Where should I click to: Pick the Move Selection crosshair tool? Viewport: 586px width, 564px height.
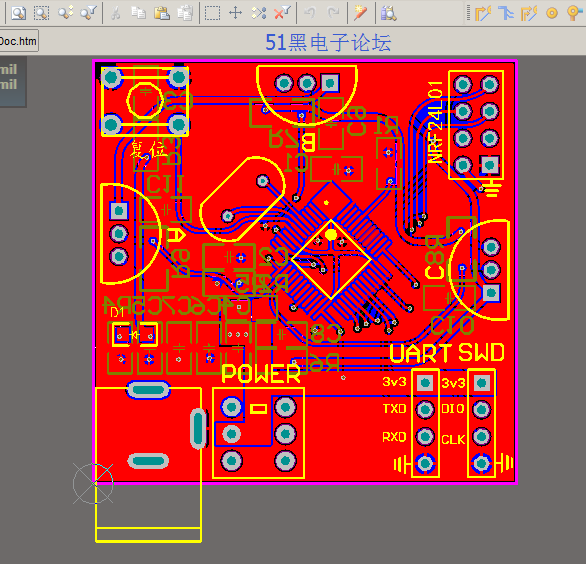[x=235, y=13]
